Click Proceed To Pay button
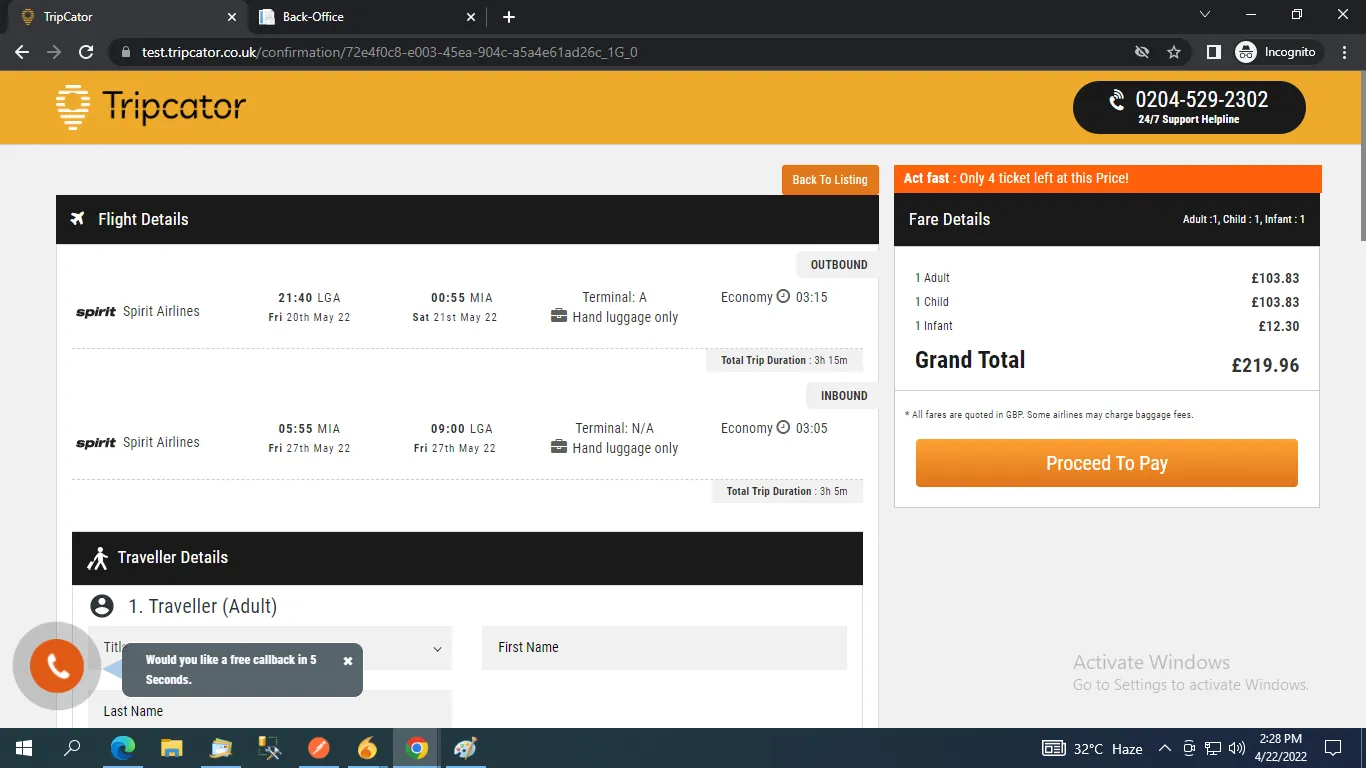The width and height of the screenshot is (1366, 768). (x=1107, y=463)
